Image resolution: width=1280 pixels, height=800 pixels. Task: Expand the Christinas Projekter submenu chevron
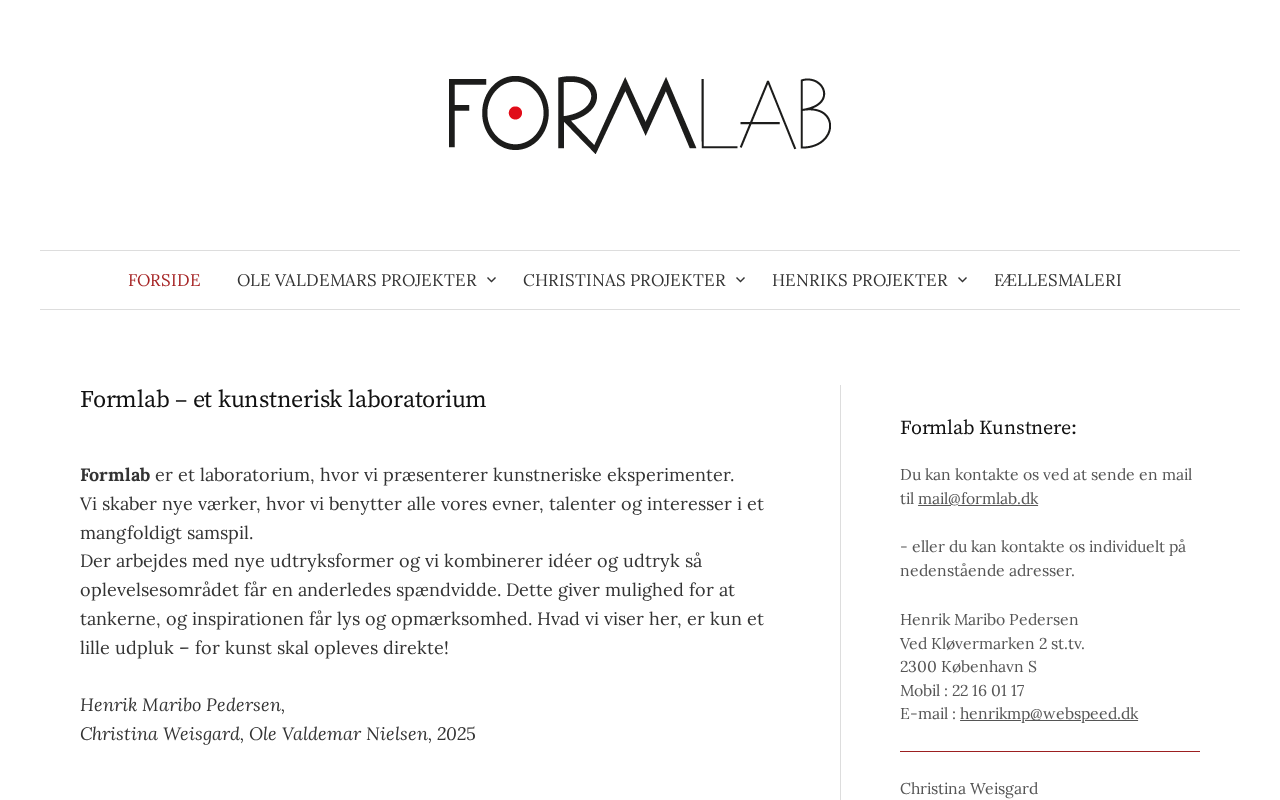(741, 280)
